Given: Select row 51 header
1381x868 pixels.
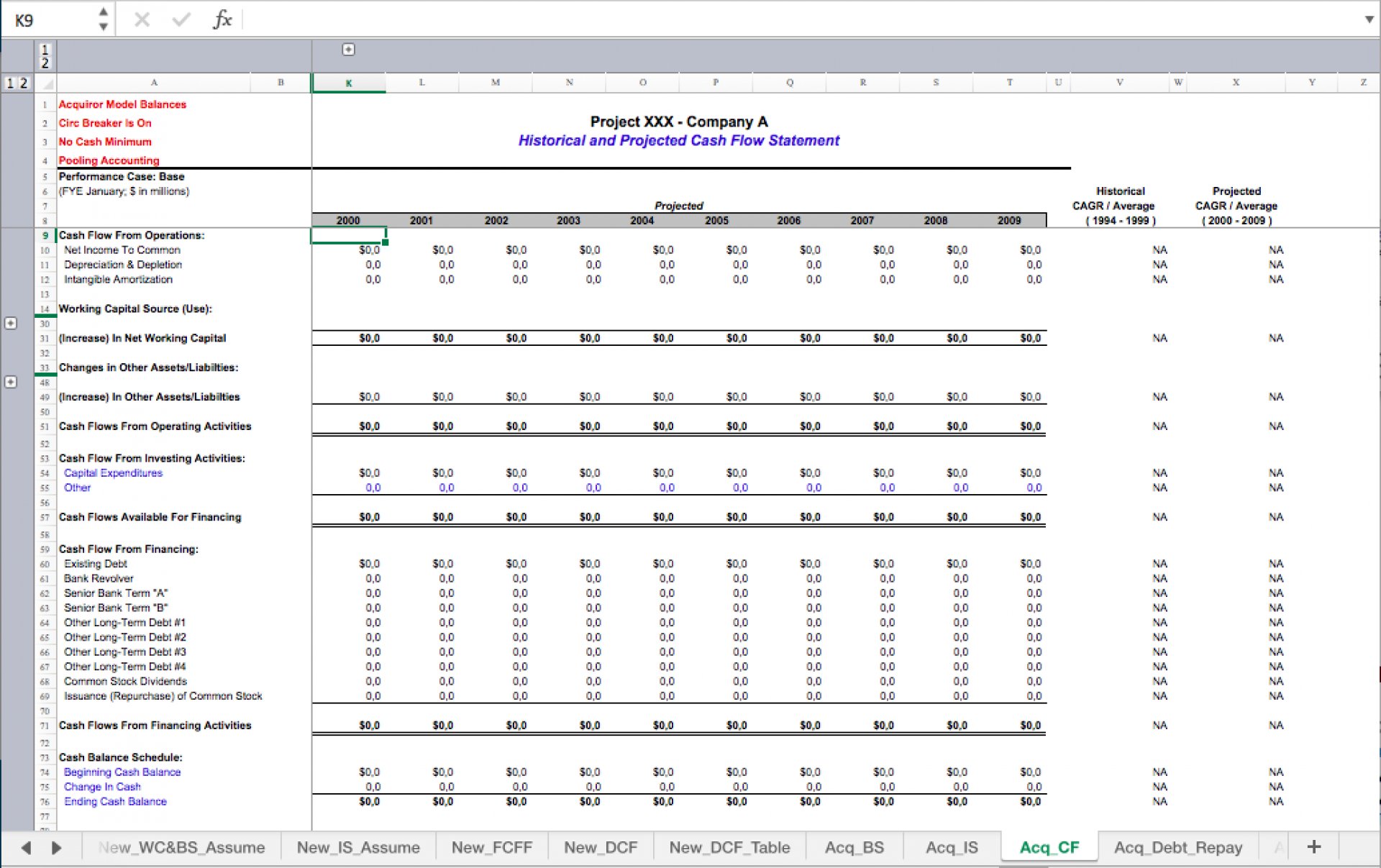Looking at the screenshot, I should 45,426.
